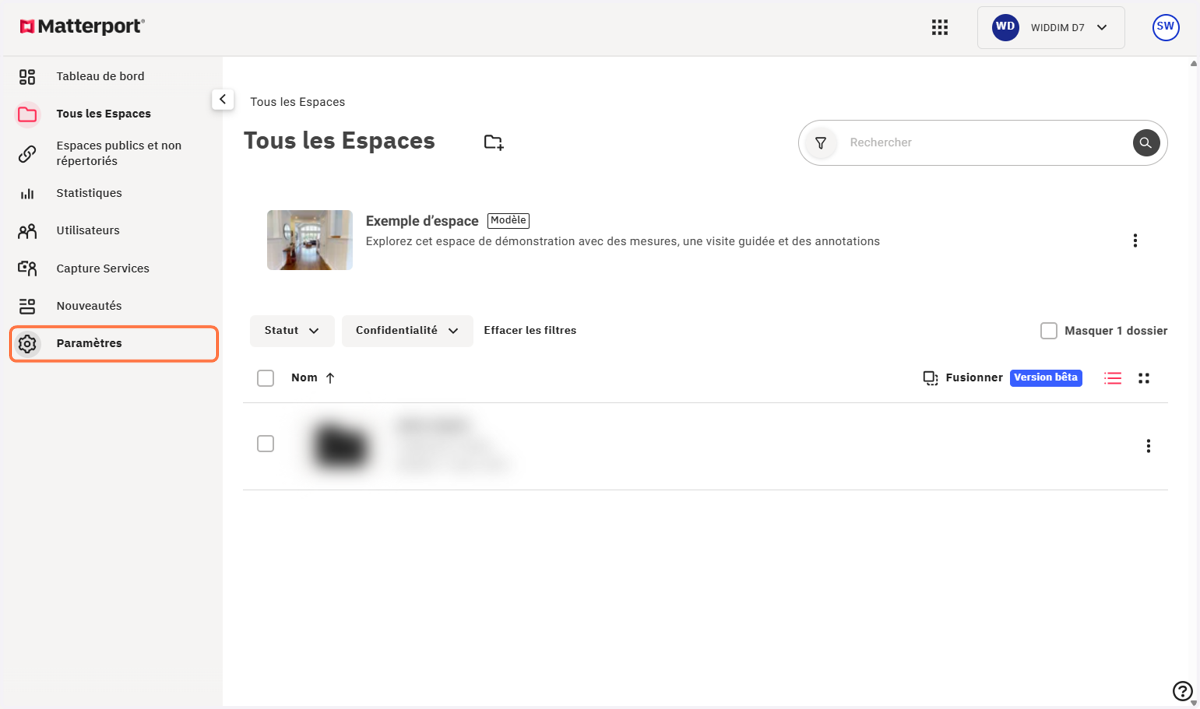Click the dark search magnifier button

1146,143
